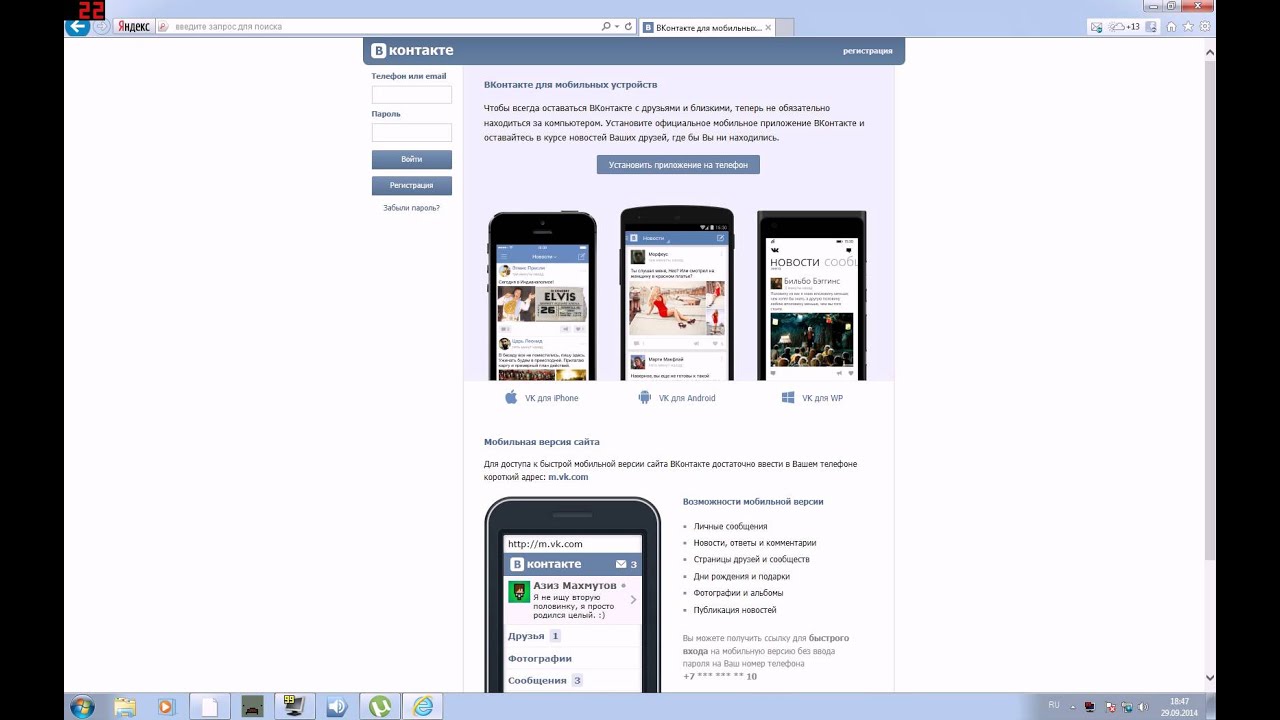Viewport: 1280px width, 720px height.
Task: Switch to Internet Explorer taskbar button
Action: (422, 707)
